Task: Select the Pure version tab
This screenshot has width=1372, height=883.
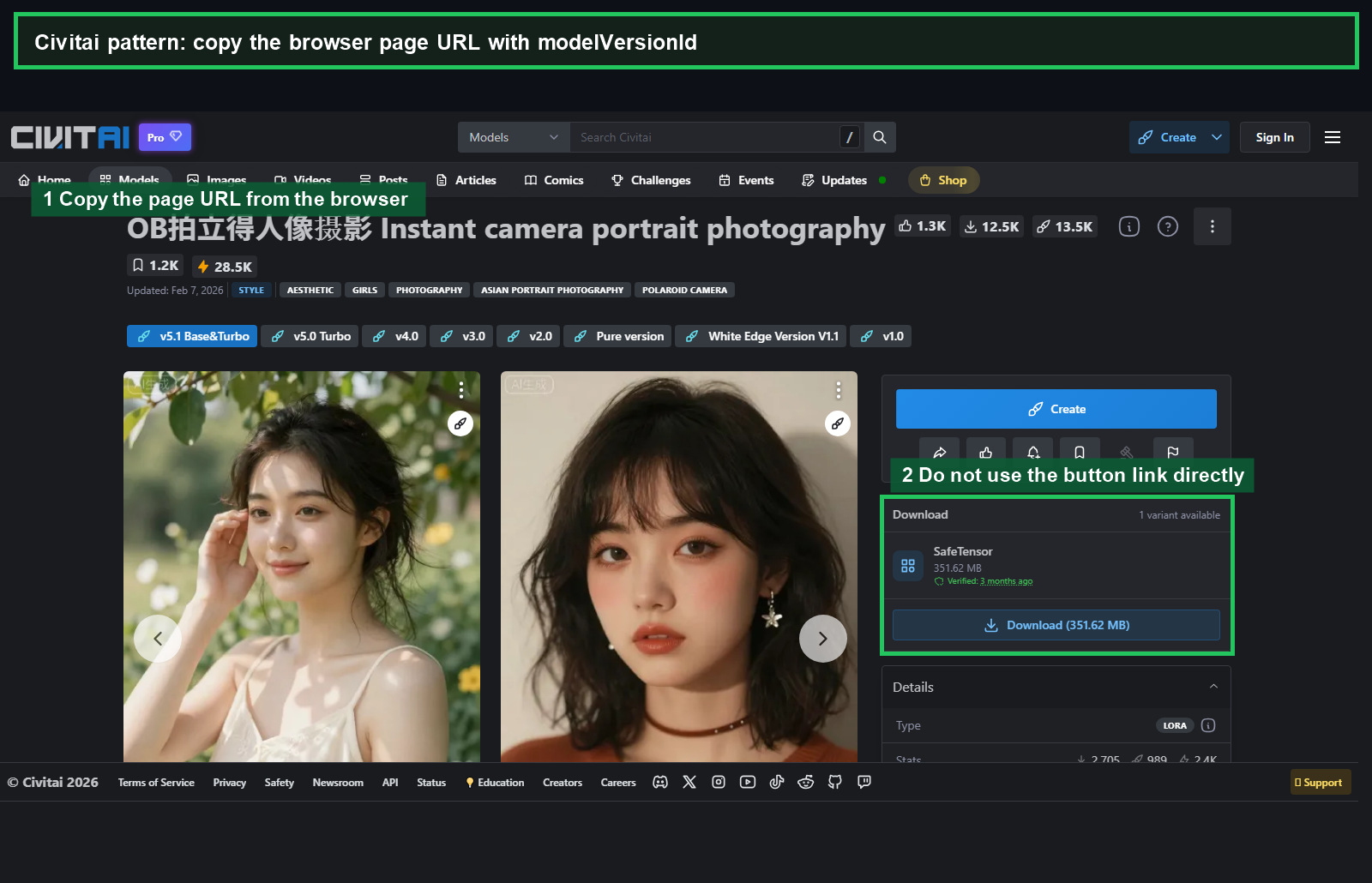Action: point(617,336)
